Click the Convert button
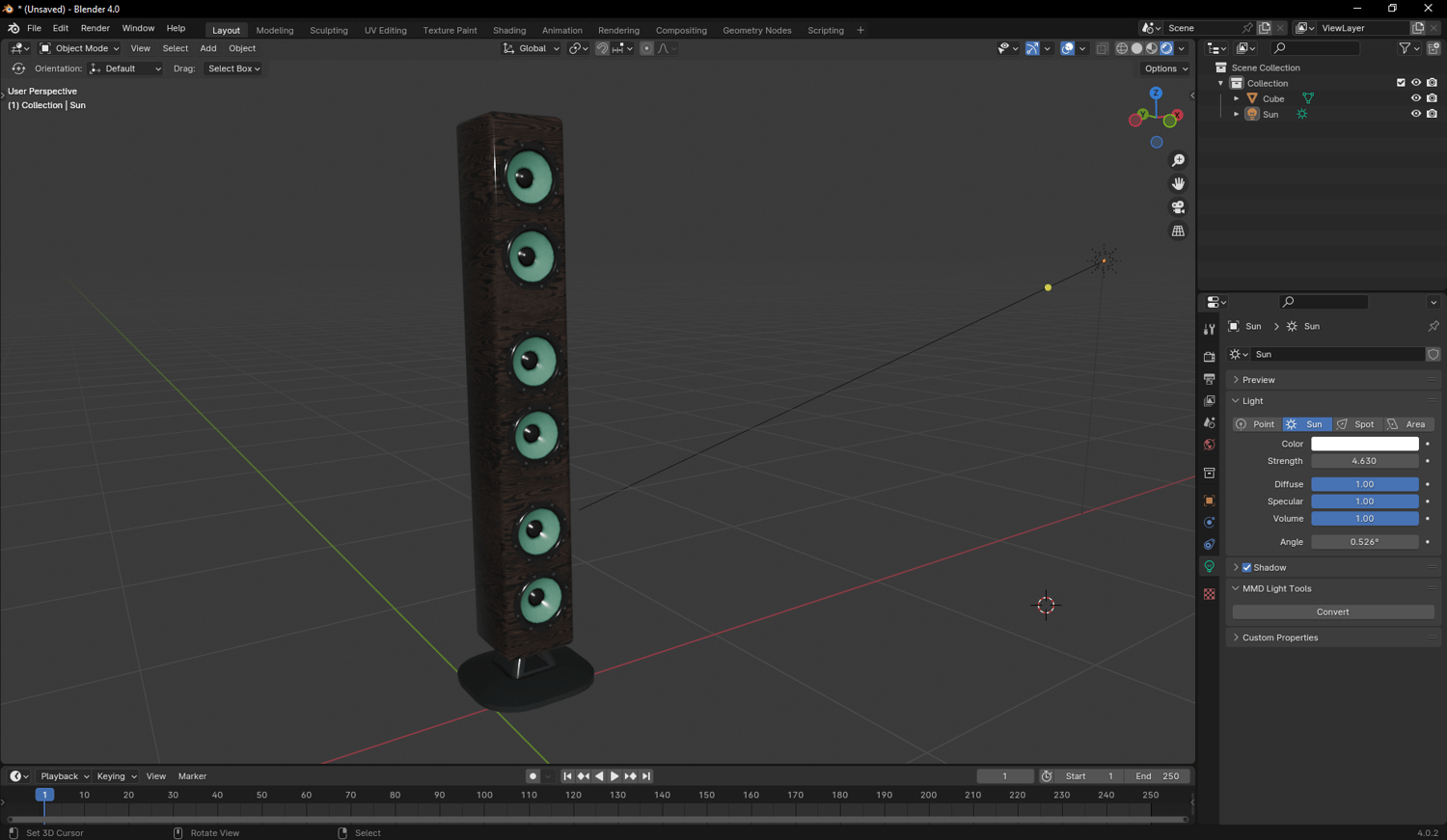The width and height of the screenshot is (1447, 840). pos(1333,612)
